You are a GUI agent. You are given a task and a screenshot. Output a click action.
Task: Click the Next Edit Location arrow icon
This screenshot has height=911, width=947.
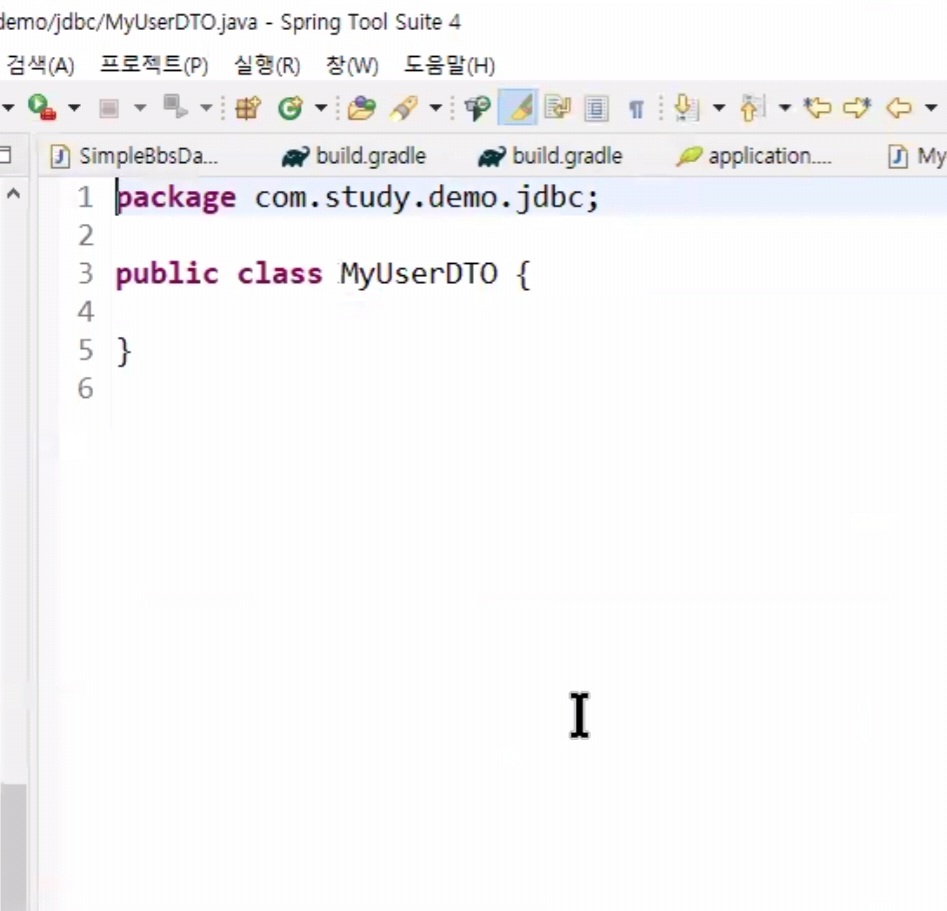pos(857,108)
